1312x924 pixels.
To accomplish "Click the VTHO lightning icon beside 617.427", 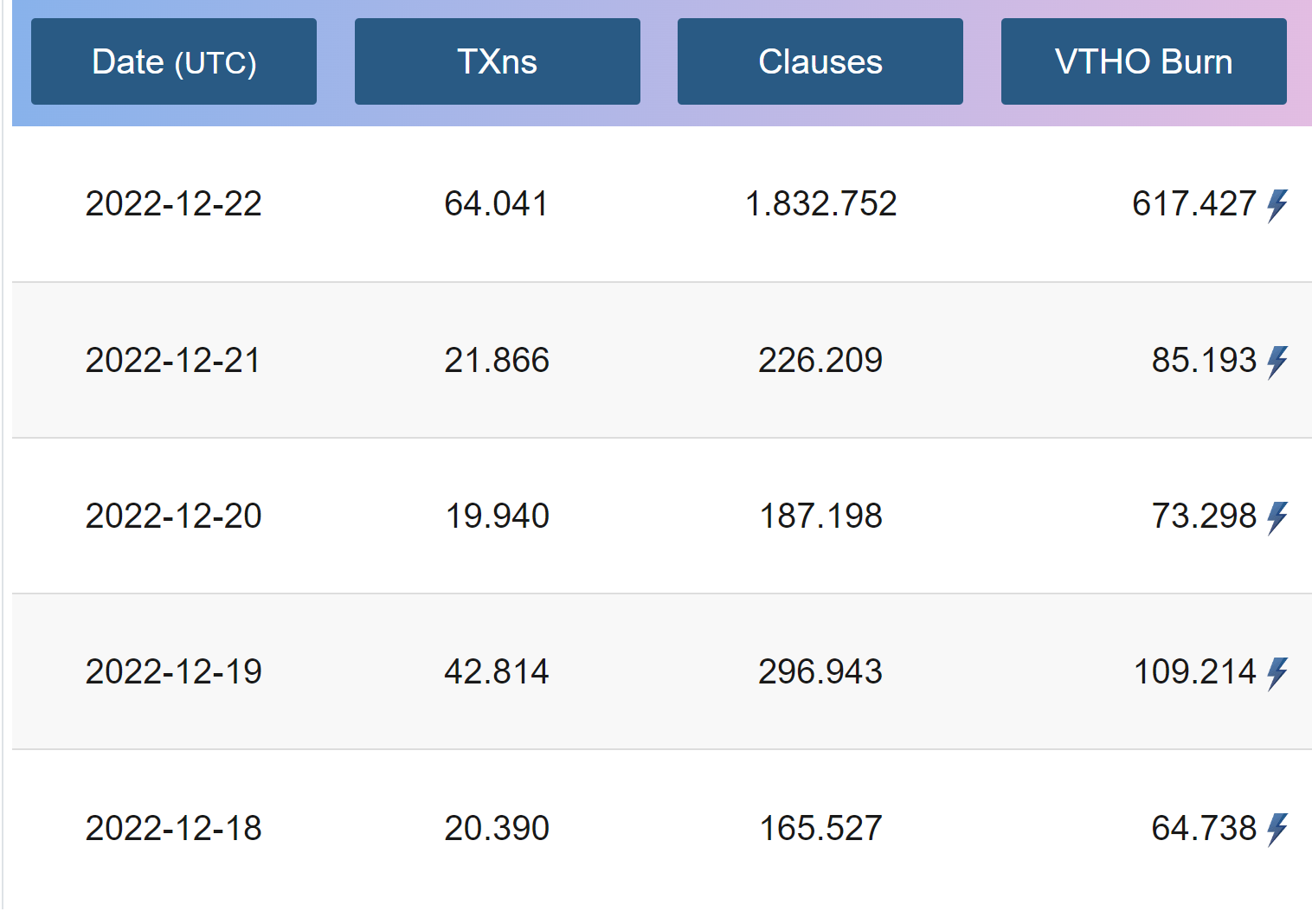I will [x=1277, y=206].
